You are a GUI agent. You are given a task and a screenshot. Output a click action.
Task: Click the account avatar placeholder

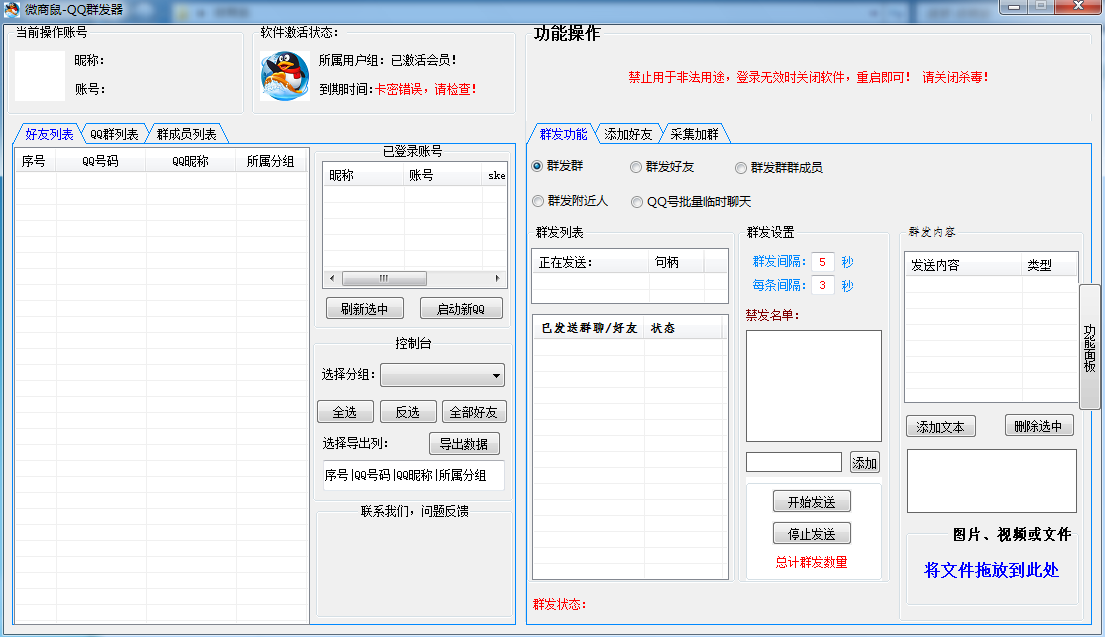(x=39, y=75)
